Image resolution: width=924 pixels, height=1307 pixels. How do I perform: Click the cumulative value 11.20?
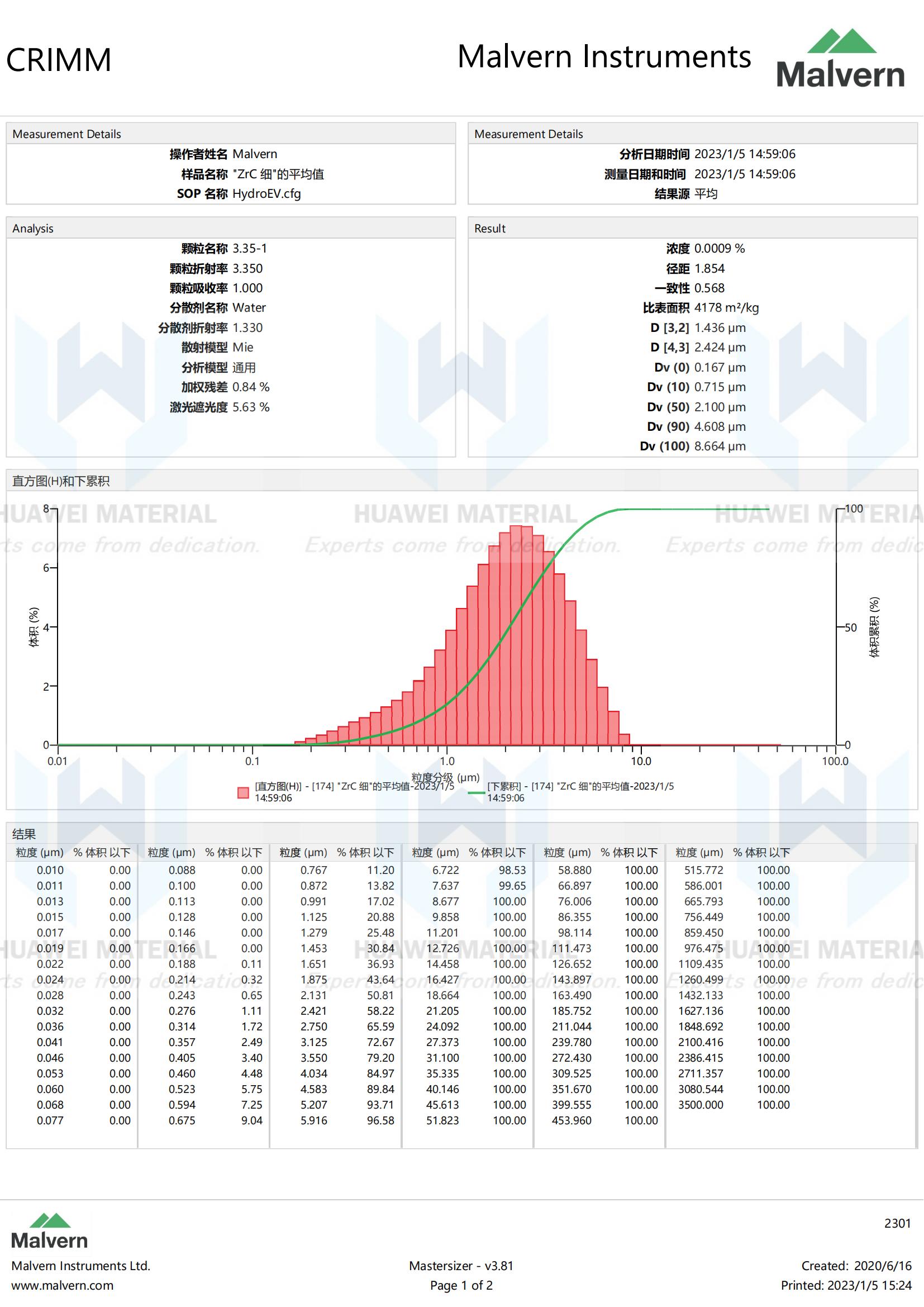tap(380, 870)
